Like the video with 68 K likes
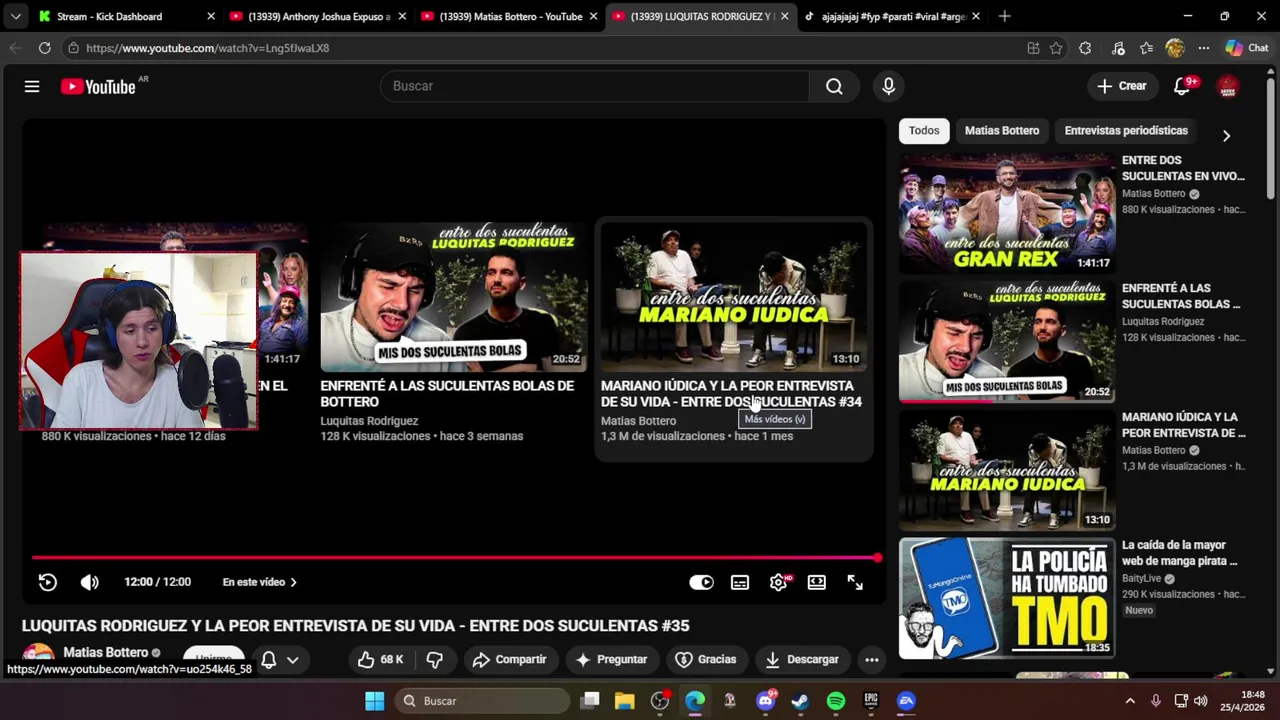The image size is (1280, 720). 380,660
